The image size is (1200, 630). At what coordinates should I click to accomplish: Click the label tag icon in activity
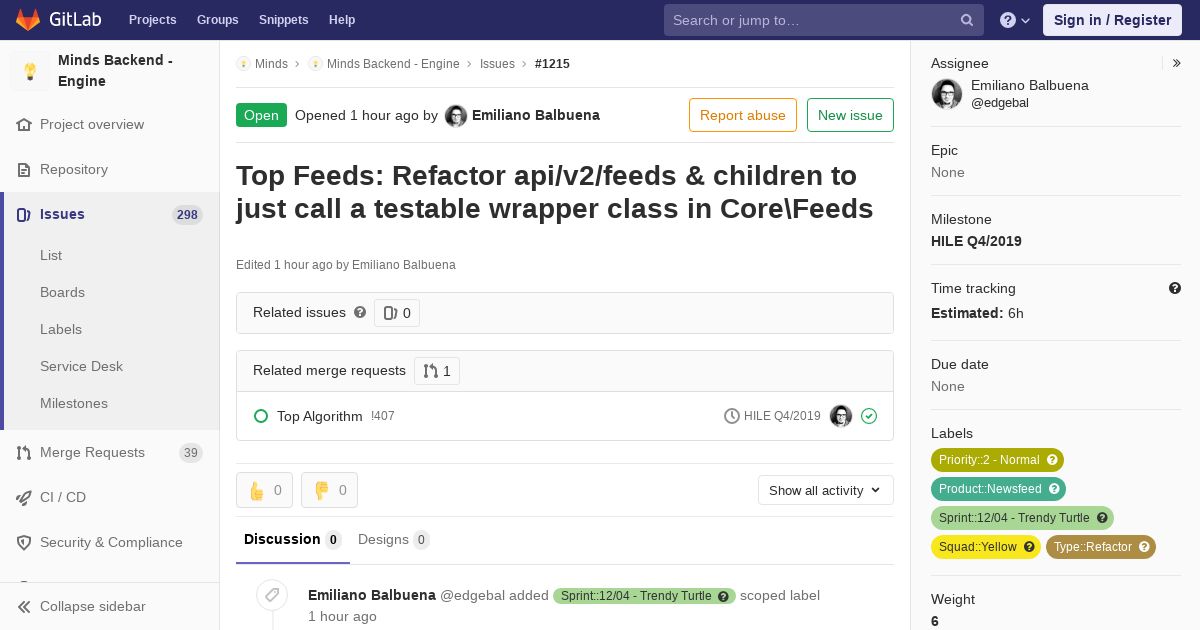pyautogui.click(x=272, y=596)
